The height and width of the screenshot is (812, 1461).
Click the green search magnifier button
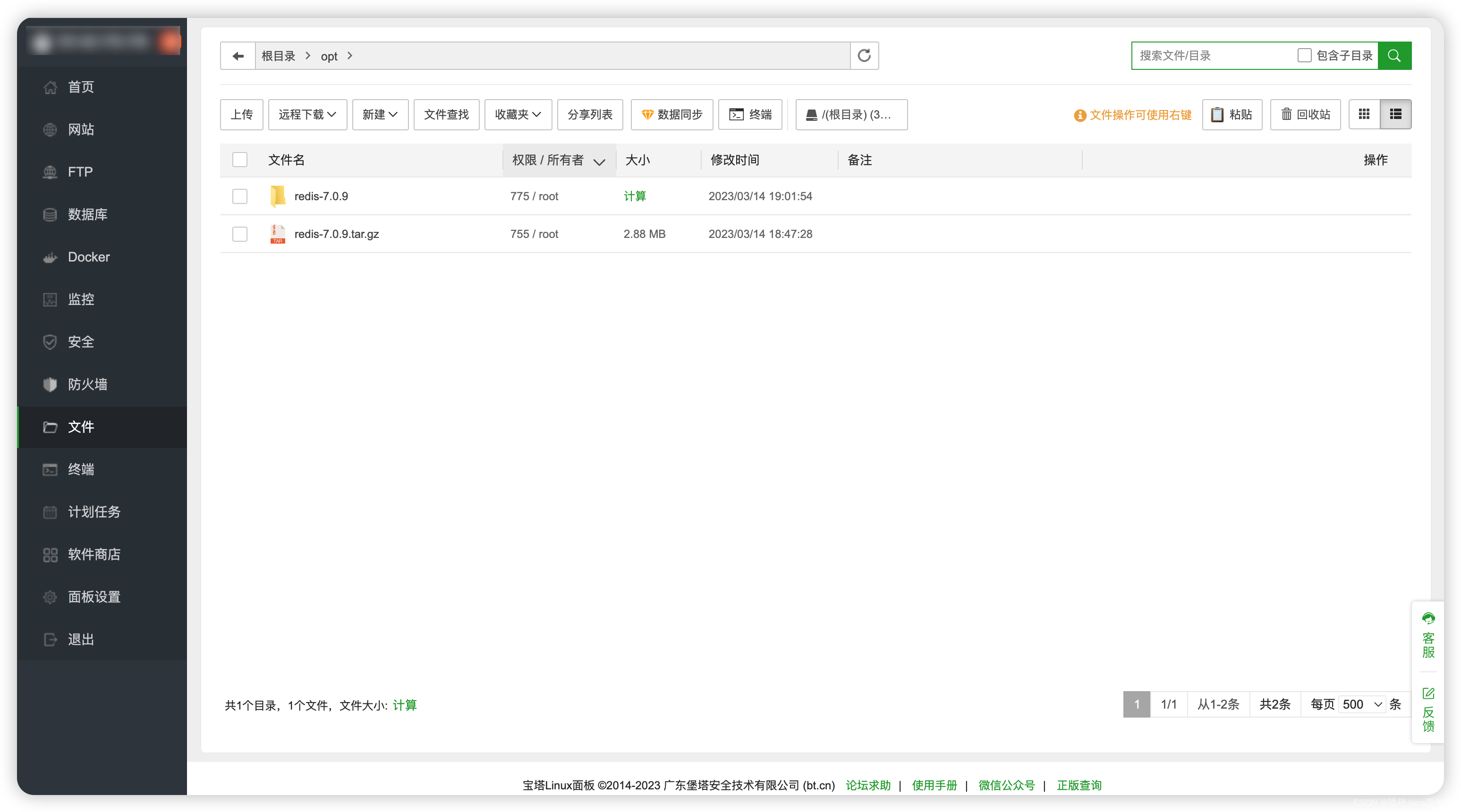click(1394, 56)
